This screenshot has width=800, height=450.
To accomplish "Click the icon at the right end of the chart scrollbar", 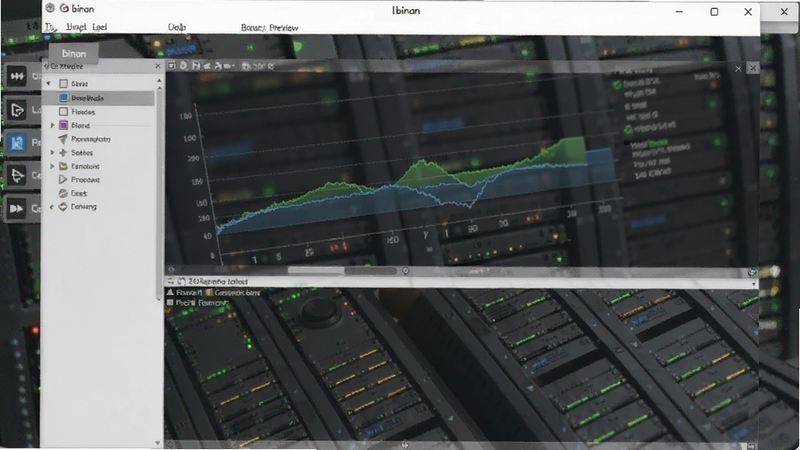I will point(752,271).
